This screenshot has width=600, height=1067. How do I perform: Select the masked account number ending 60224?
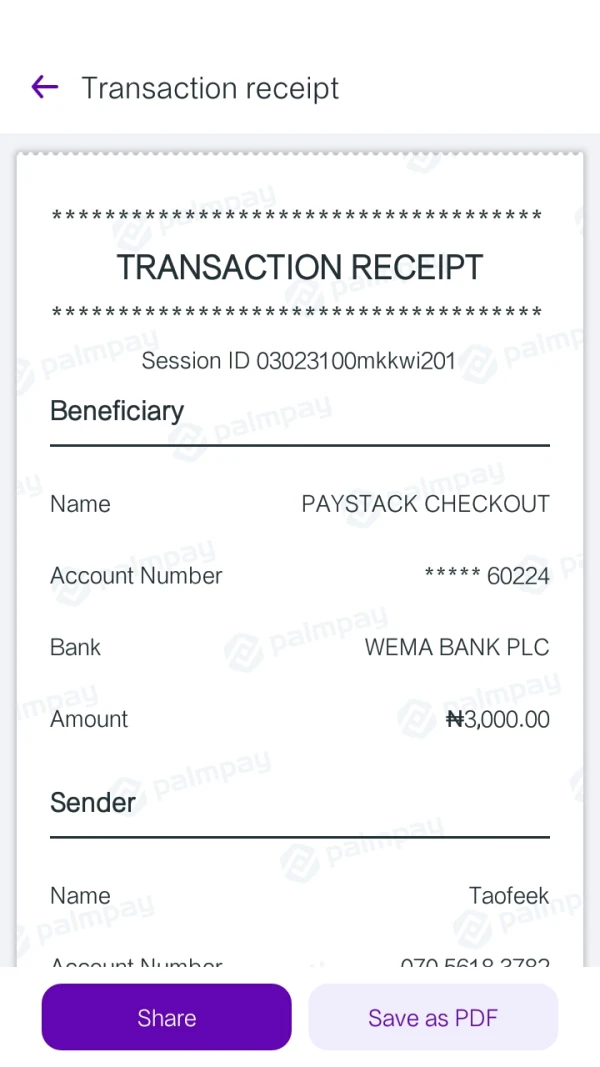pos(487,576)
